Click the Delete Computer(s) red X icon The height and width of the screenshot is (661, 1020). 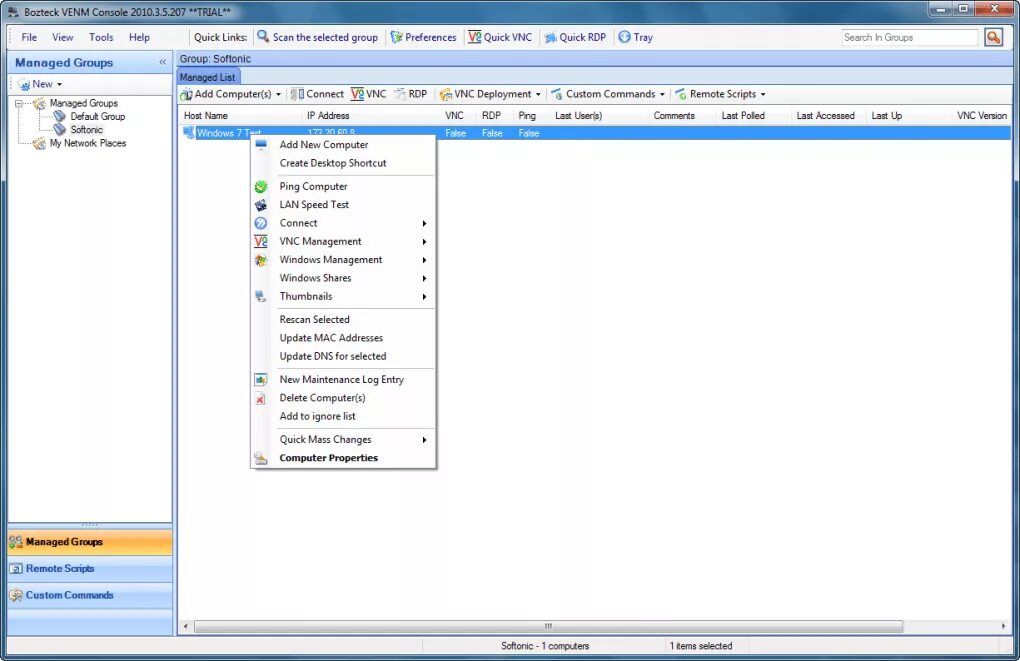pos(261,398)
